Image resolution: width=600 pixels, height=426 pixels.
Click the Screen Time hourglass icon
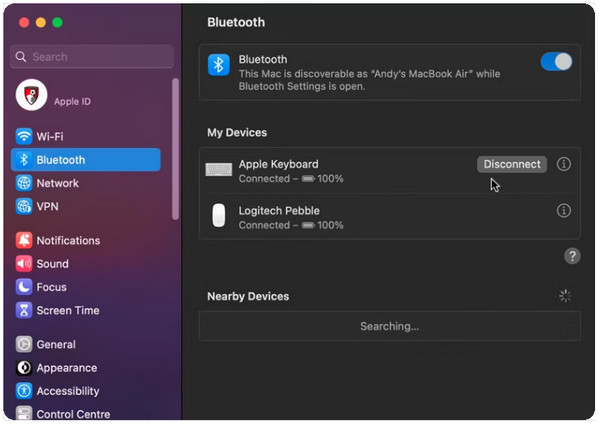(24, 310)
